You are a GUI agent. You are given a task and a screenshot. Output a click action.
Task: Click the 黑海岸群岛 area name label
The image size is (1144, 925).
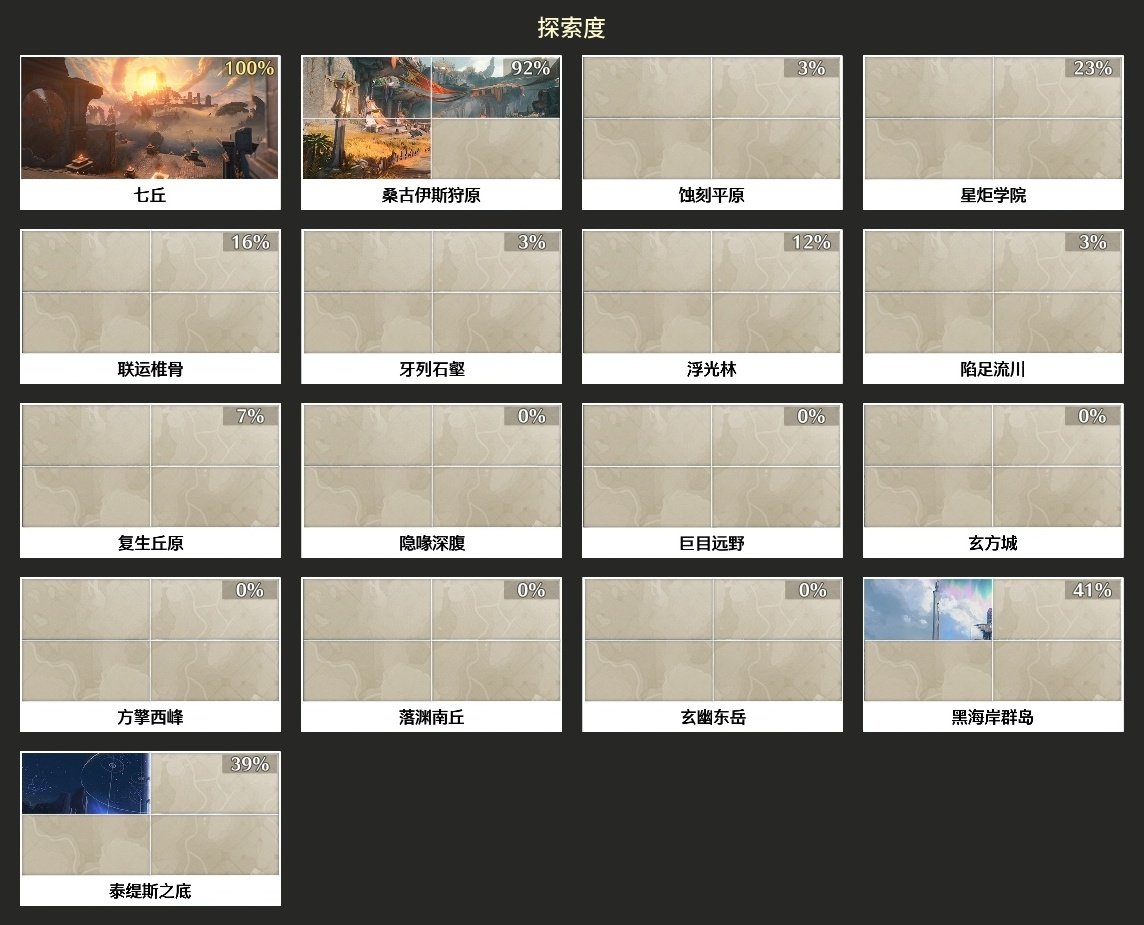click(x=993, y=717)
